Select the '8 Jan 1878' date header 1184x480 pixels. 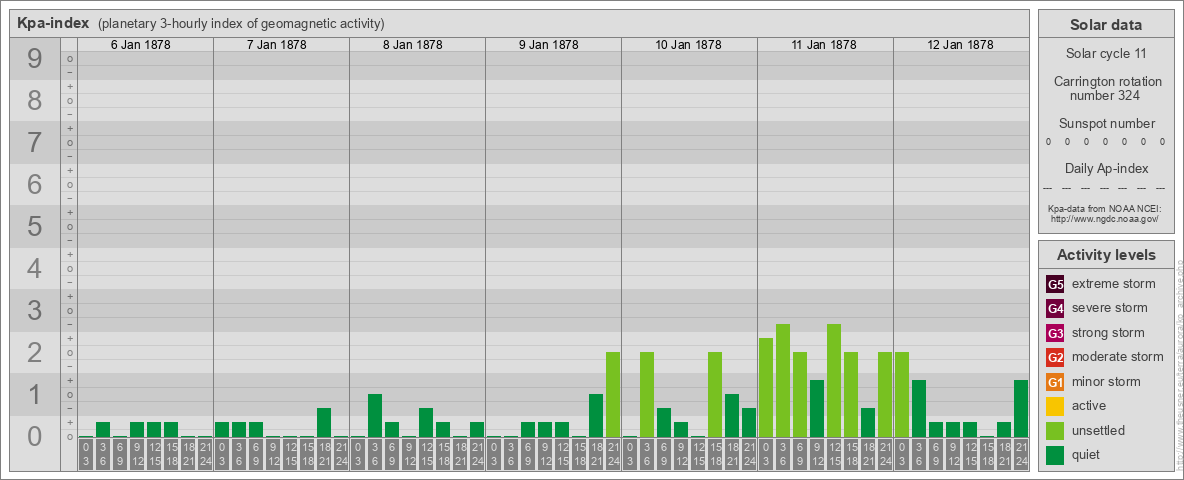tap(412, 45)
